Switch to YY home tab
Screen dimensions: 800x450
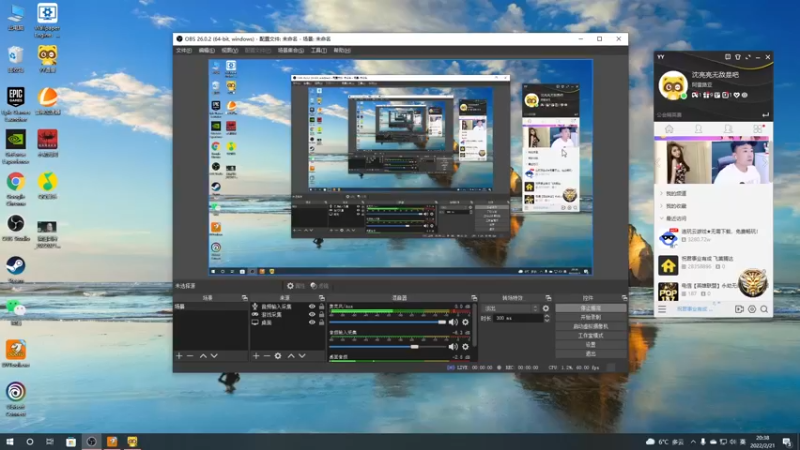pyautogui.click(x=669, y=129)
